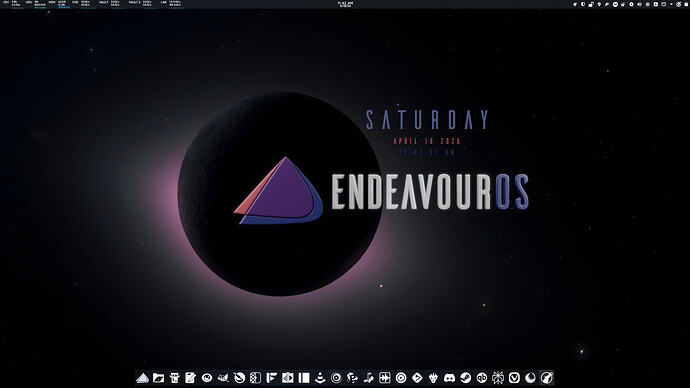Screen dimensions: 690x388
Task: Open the EndeavourOS launcher icon in dock
Action: tap(142, 377)
